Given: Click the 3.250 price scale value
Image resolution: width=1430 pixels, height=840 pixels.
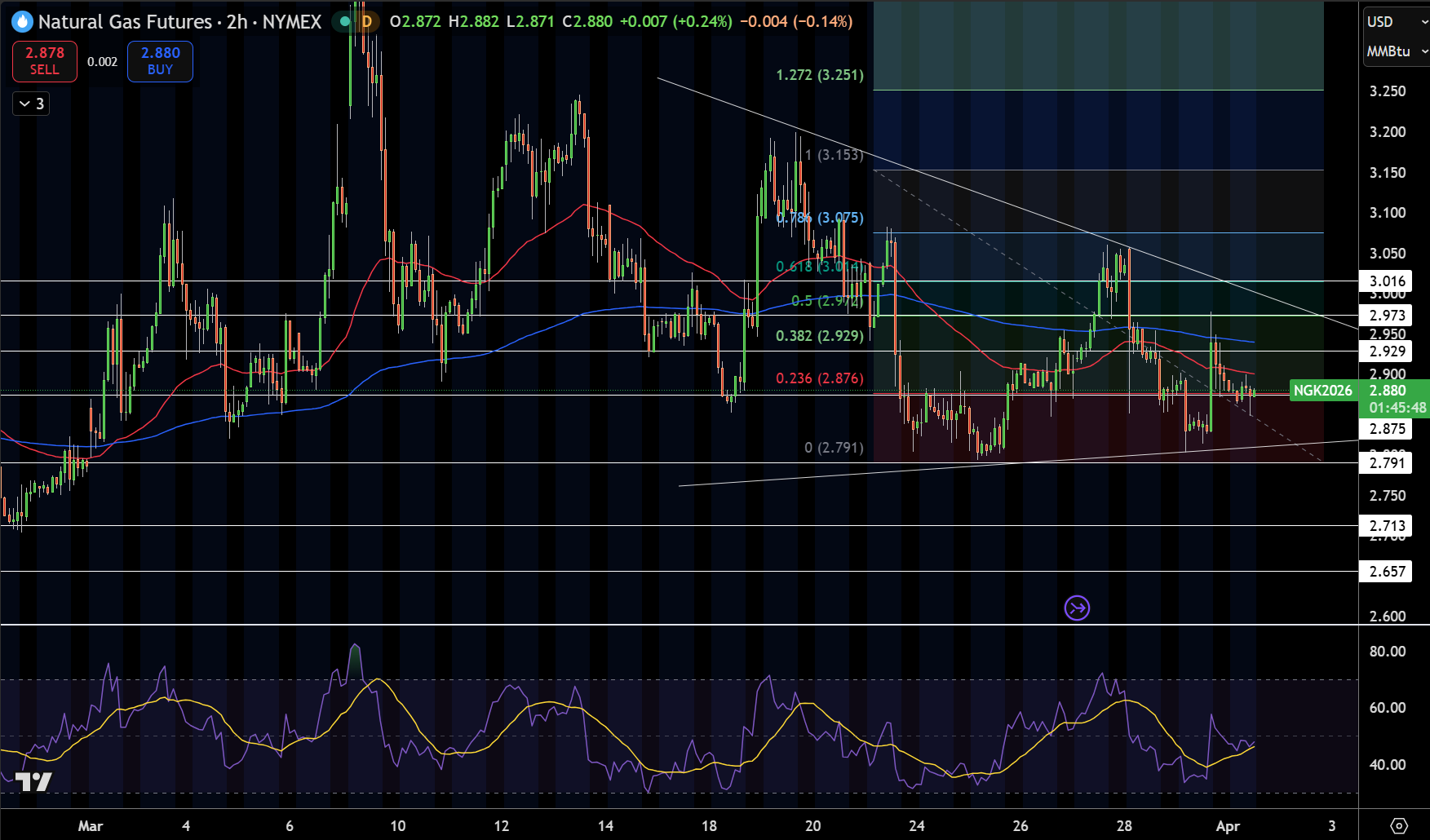Looking at the screenshot, I should click(1388, 91).
